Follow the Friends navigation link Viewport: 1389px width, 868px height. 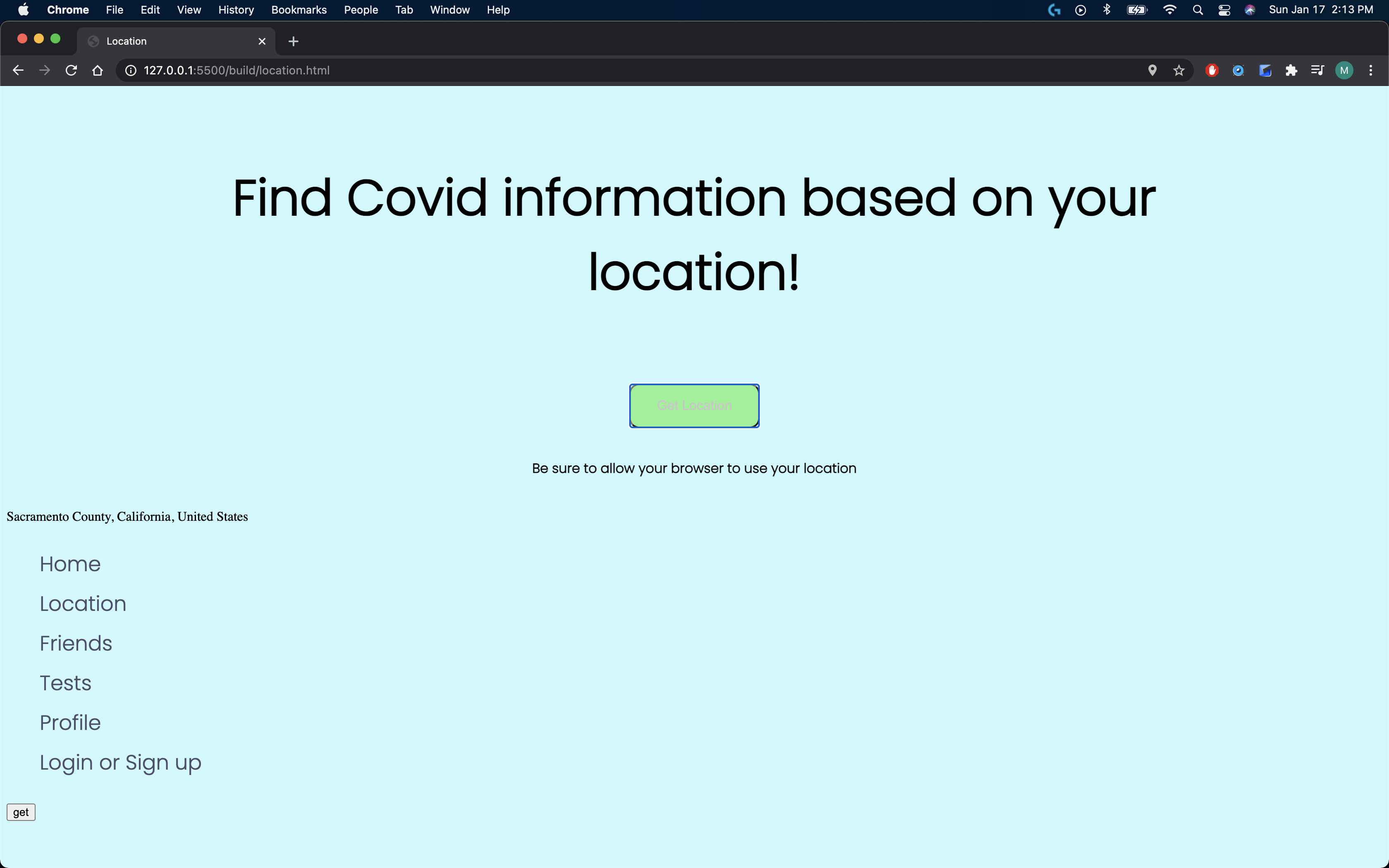(x=76, y=643)
